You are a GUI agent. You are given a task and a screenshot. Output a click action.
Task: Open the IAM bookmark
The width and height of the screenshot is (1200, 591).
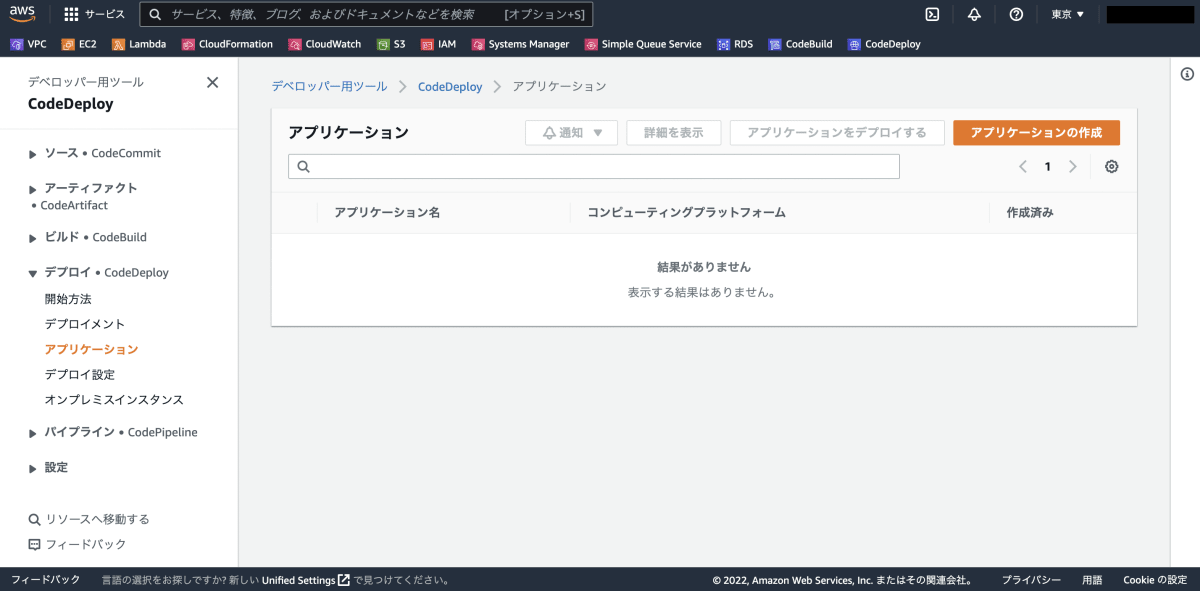click(438, 44)
